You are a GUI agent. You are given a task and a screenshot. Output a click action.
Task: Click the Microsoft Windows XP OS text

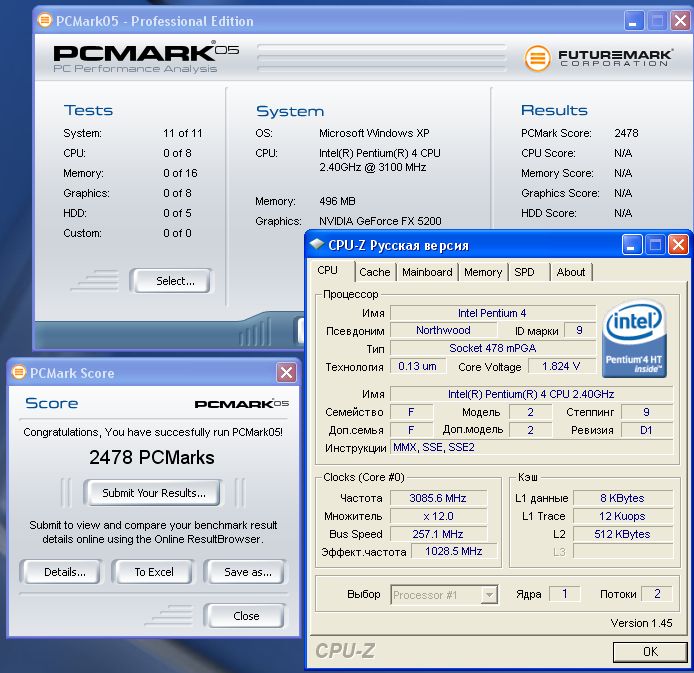click(x=374, y=133)
